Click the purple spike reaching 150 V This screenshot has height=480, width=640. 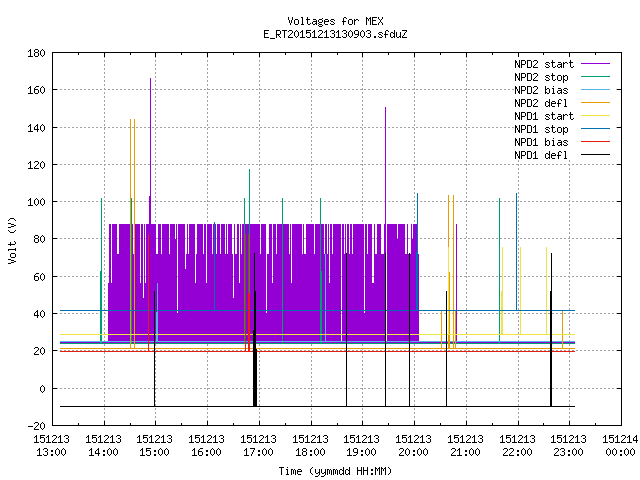(385, 165)
